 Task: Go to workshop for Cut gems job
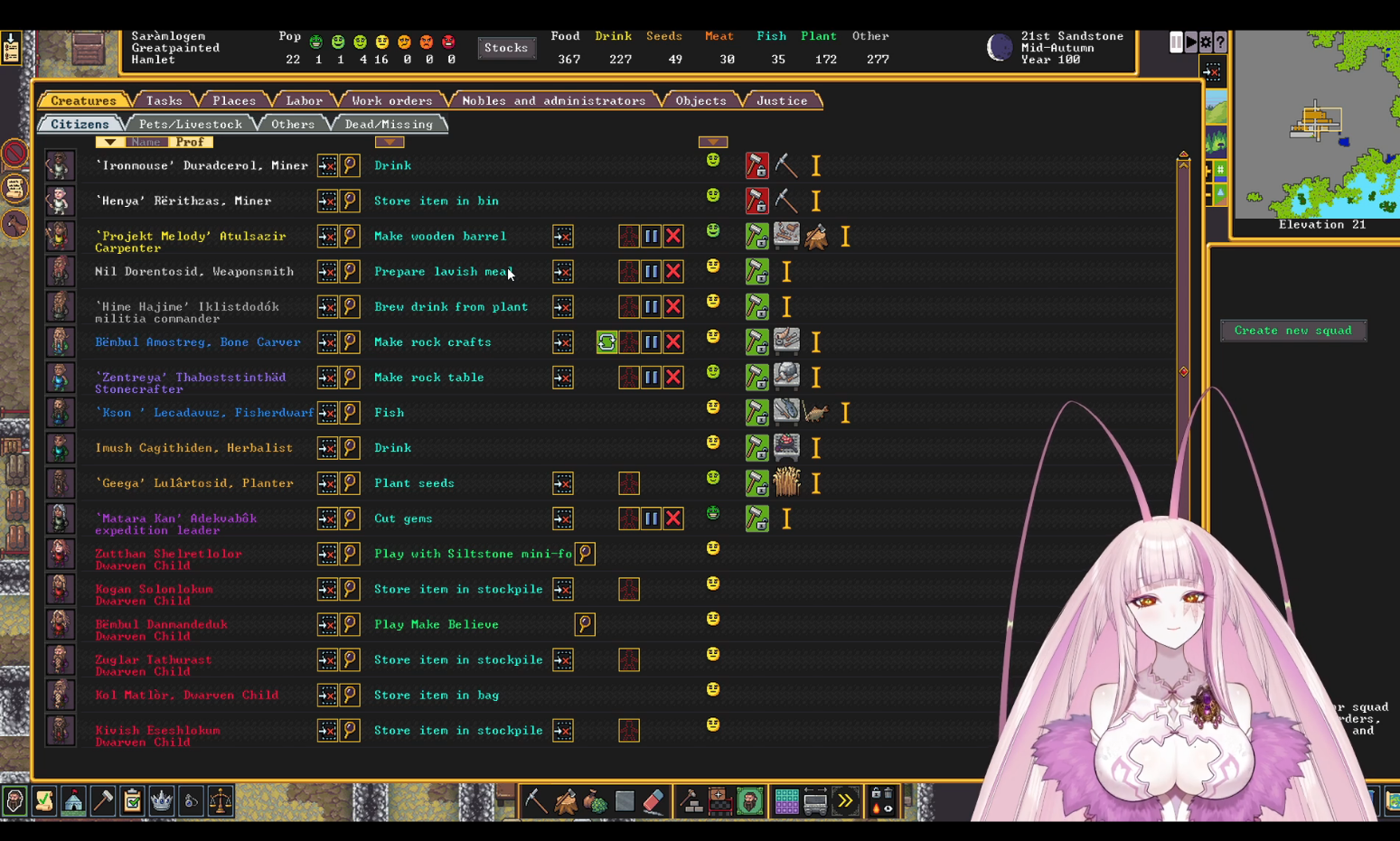pos(563,519)
